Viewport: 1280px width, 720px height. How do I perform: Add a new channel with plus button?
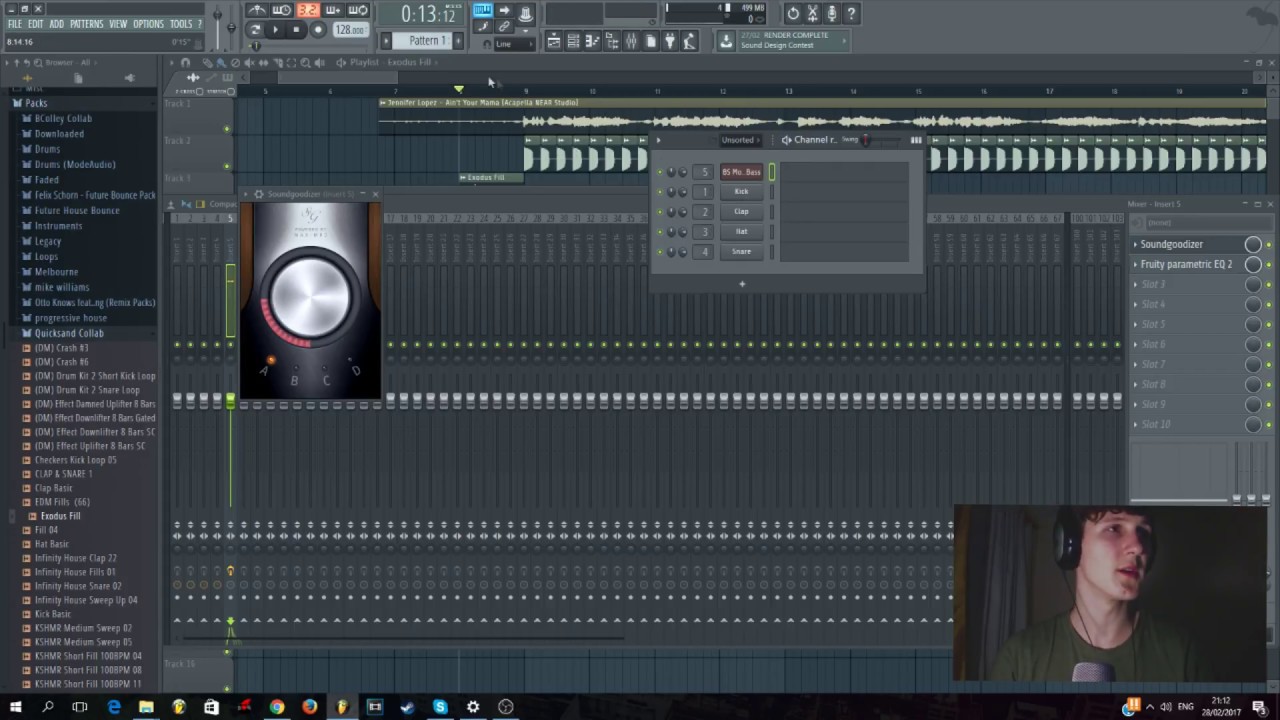(x=742, y=284)
